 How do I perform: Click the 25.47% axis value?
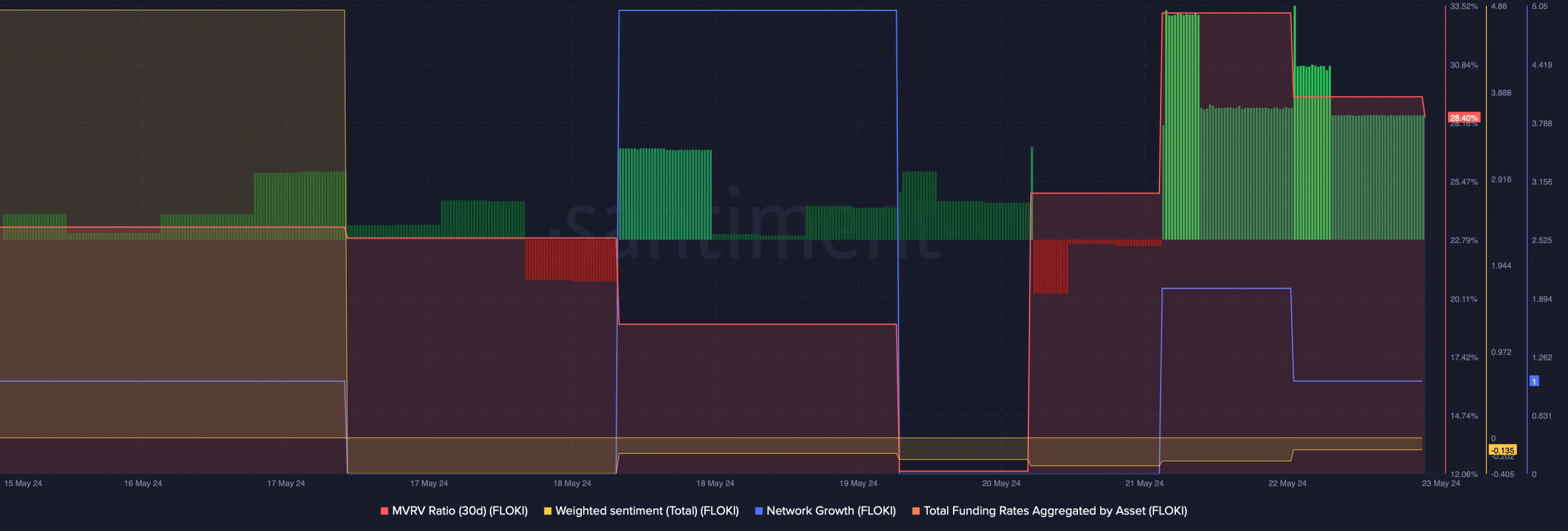(1464, 182)
